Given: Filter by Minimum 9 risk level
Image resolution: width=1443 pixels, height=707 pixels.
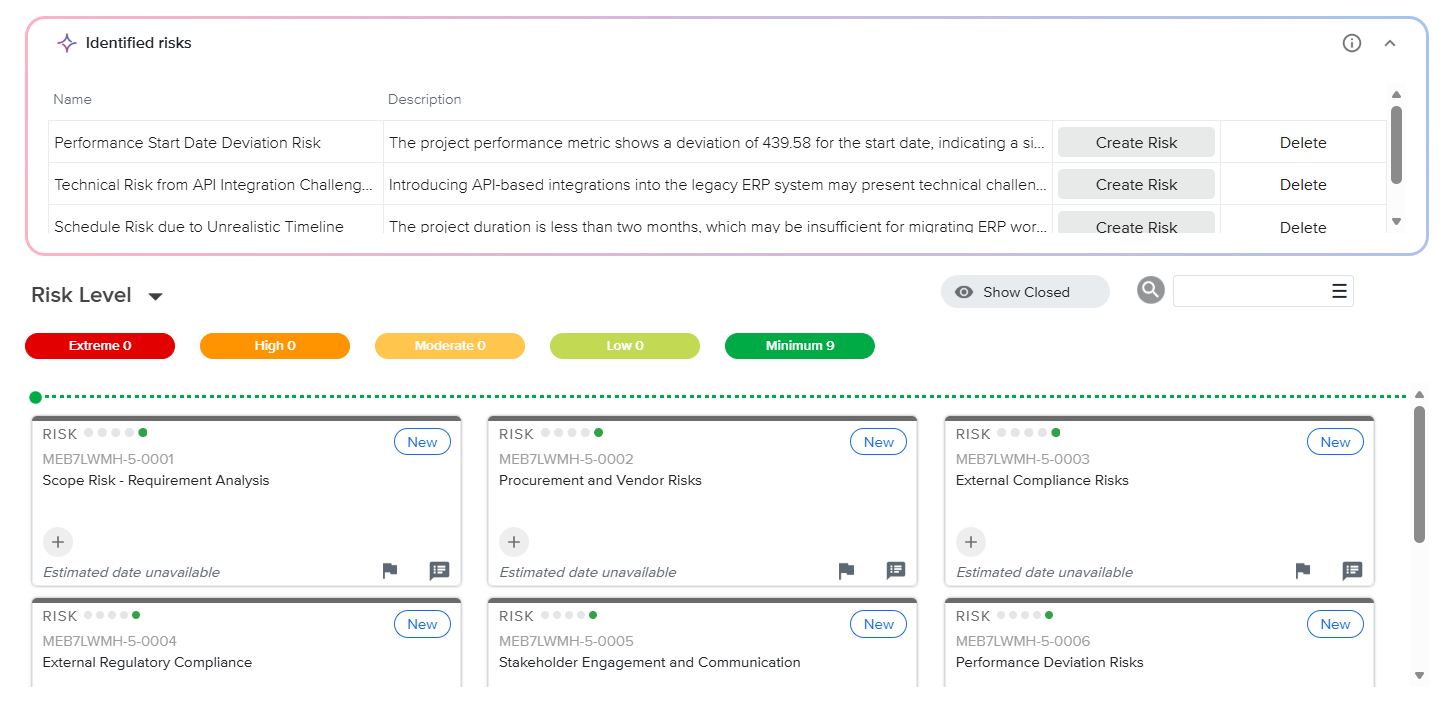Looking at the screenshot, I should coord(799,346).
